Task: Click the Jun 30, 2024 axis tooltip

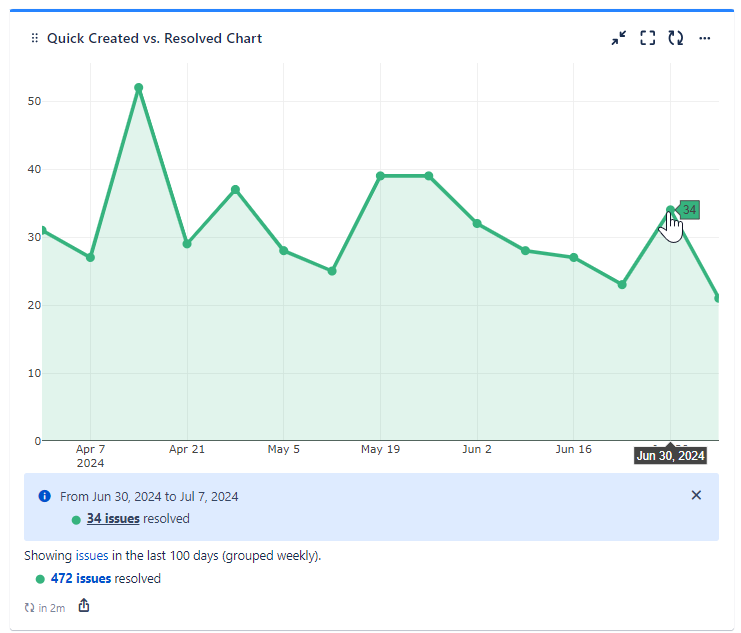Action: tap(670, 455)
